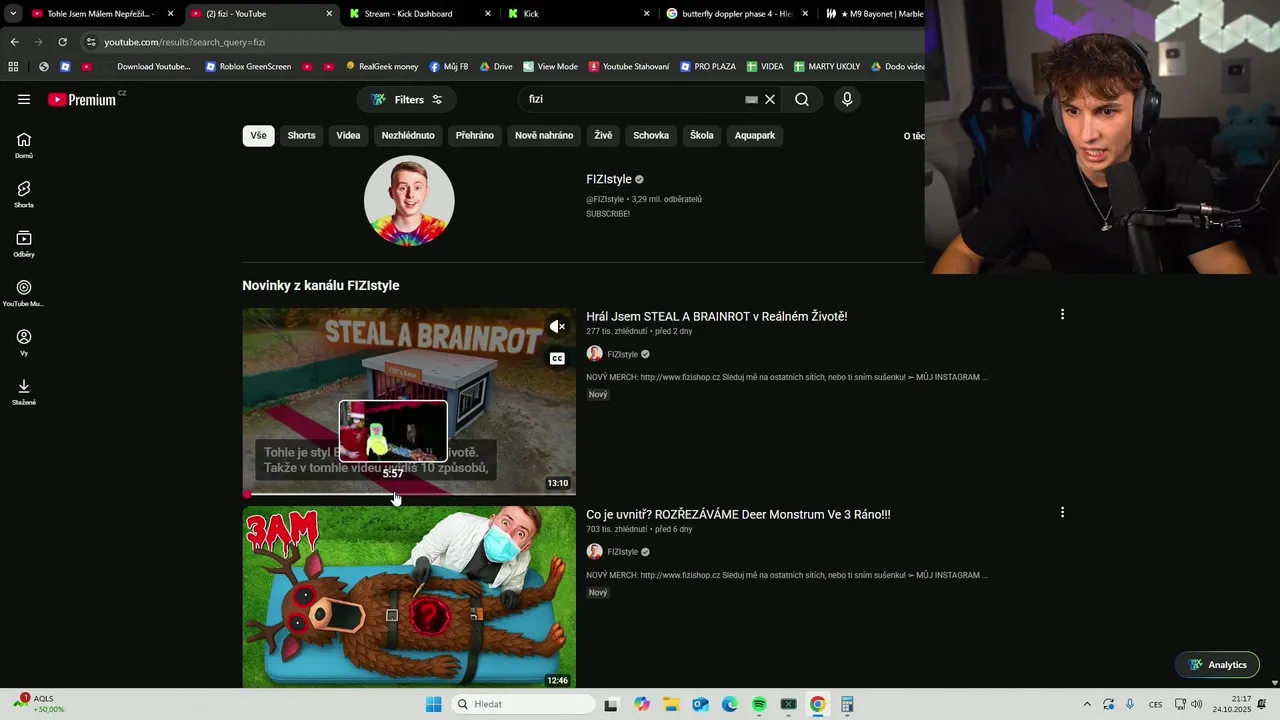This screenshot has height=720, width=1280.
Task: Open File Explorer from the taskbar
Action: [x=671, y=704]
